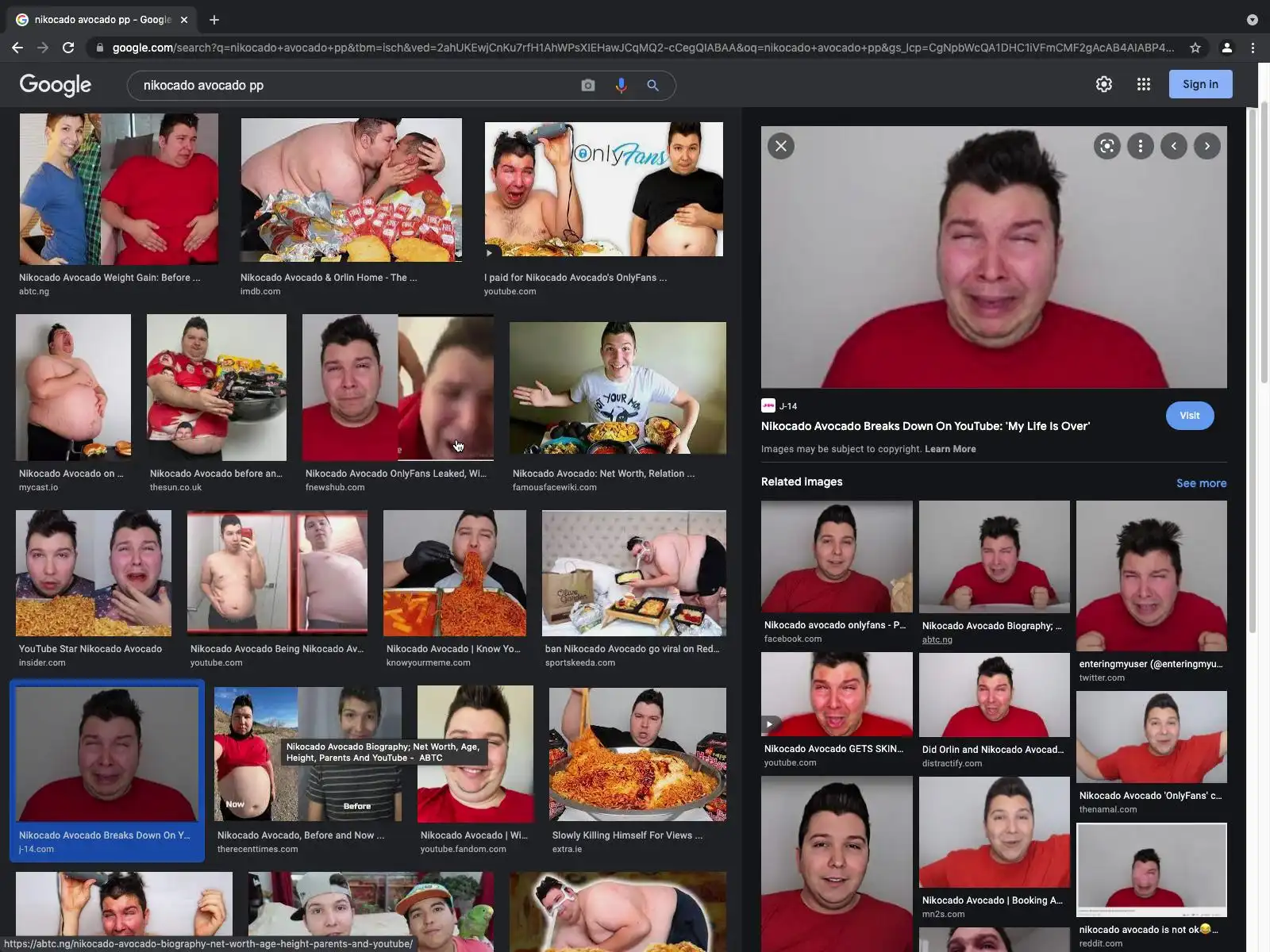Viewport: 1270px width, 952px height.
Task: Click 'Nikocado Avocado, Before and Now' caption
Action: [x=301, y=835]
